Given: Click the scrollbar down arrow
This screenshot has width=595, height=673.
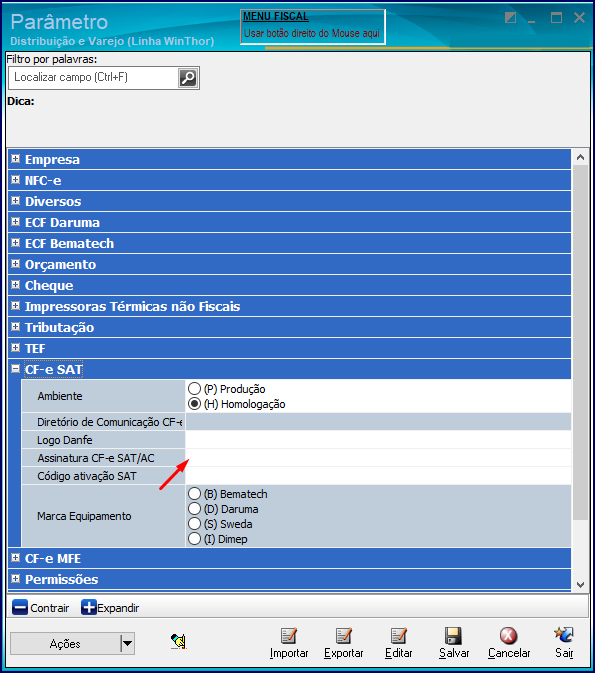Looking at the screenshot, I should tap(580, 585).
